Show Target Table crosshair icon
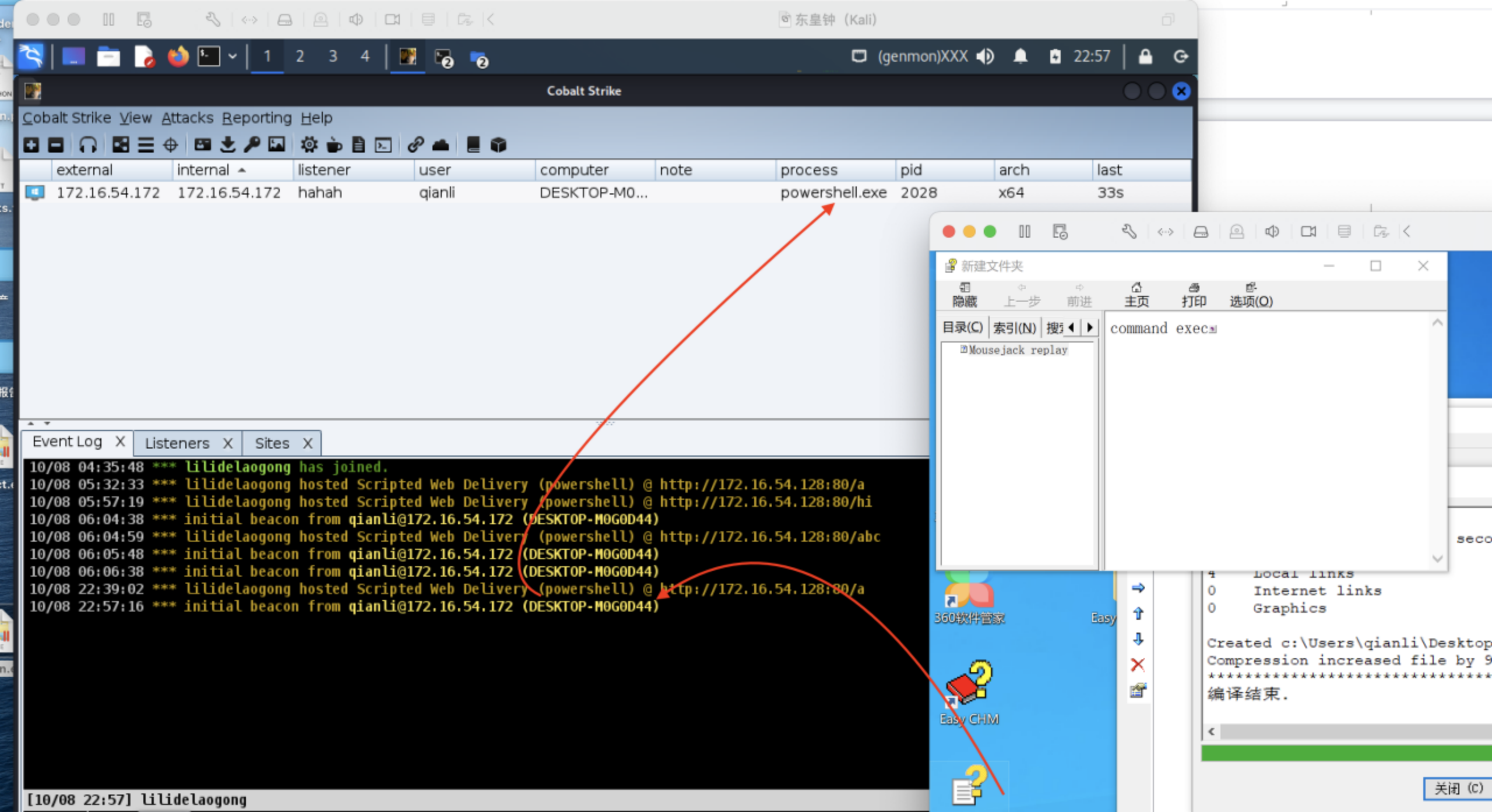 point(170,145)
